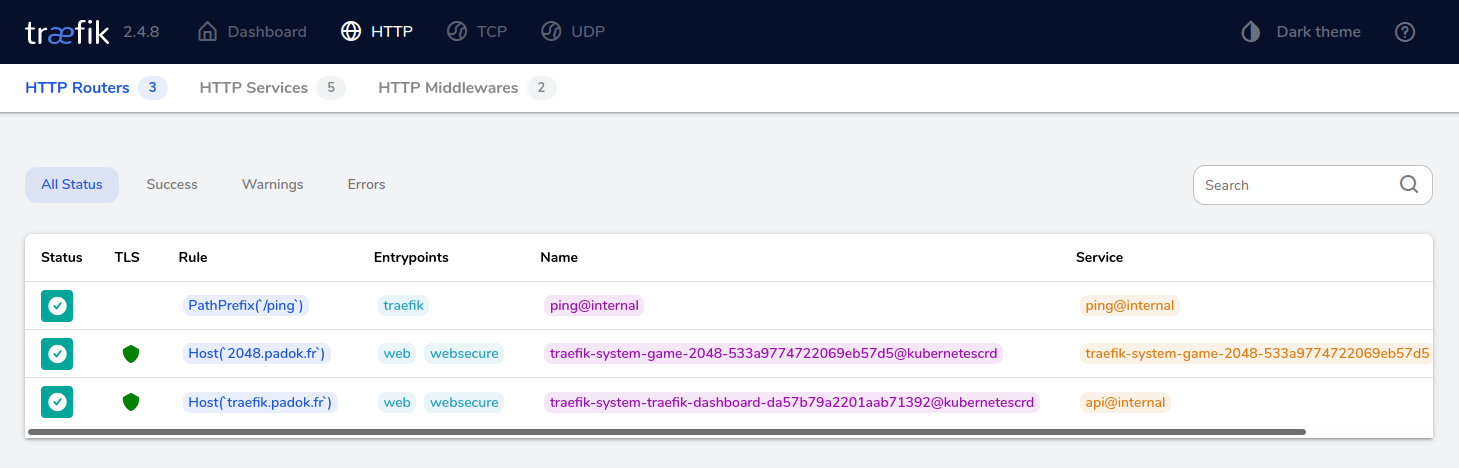The image size is (1459, 468).
Task: Filter routers by Success
Action: 172,185
